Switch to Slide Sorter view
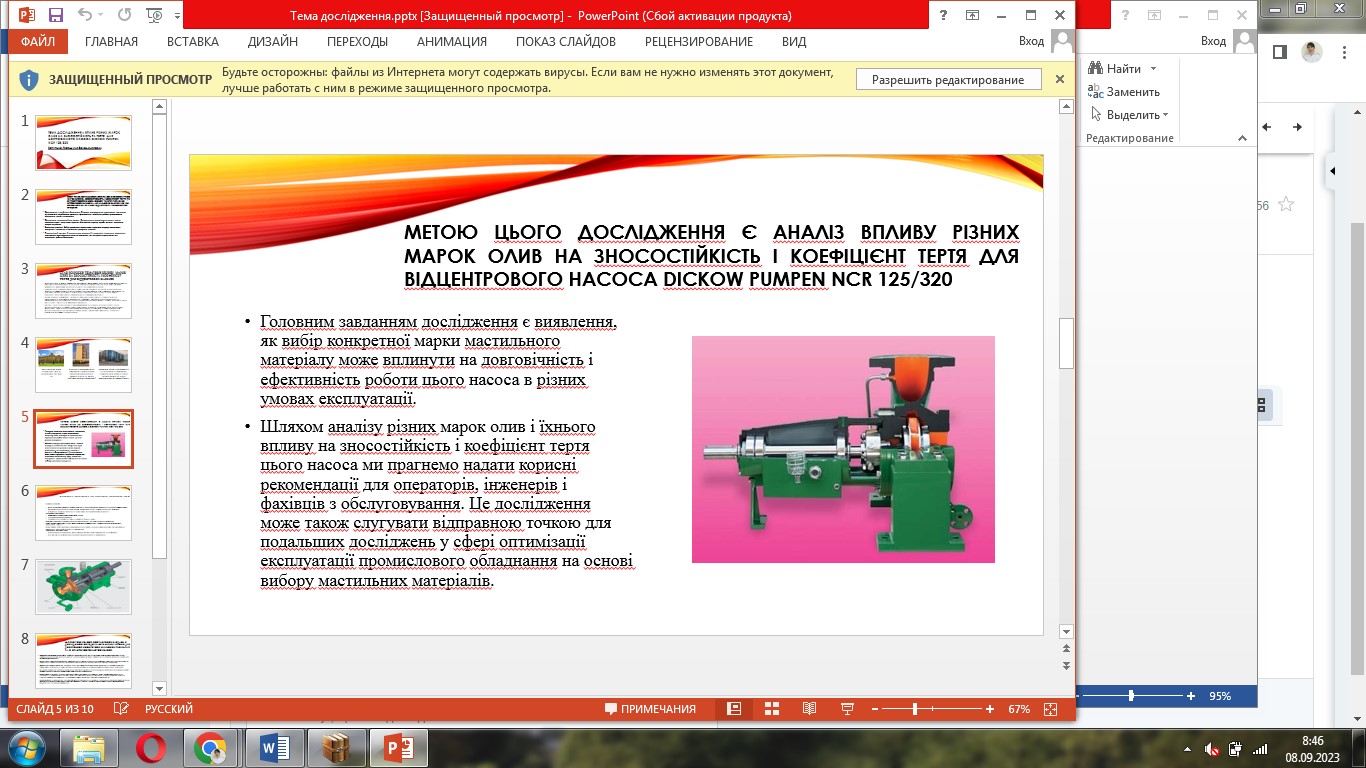Image resolution: width=1366 pixels, height=768 pixels. [772, 709]
